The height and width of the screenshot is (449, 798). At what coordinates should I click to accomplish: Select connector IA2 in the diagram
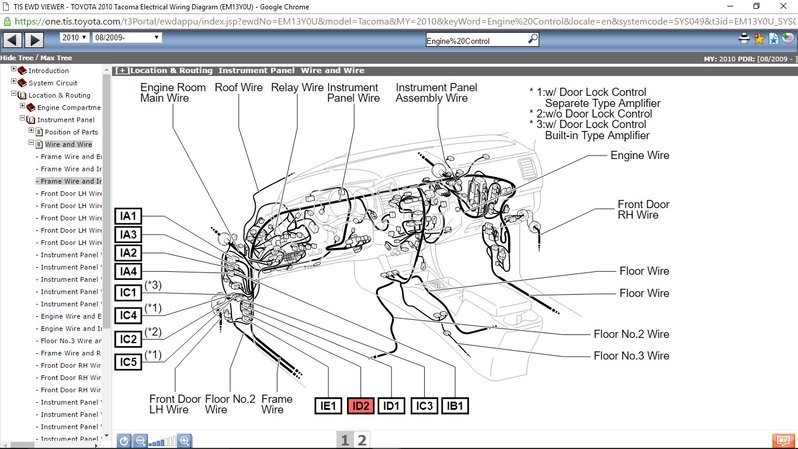click(128, 253)
